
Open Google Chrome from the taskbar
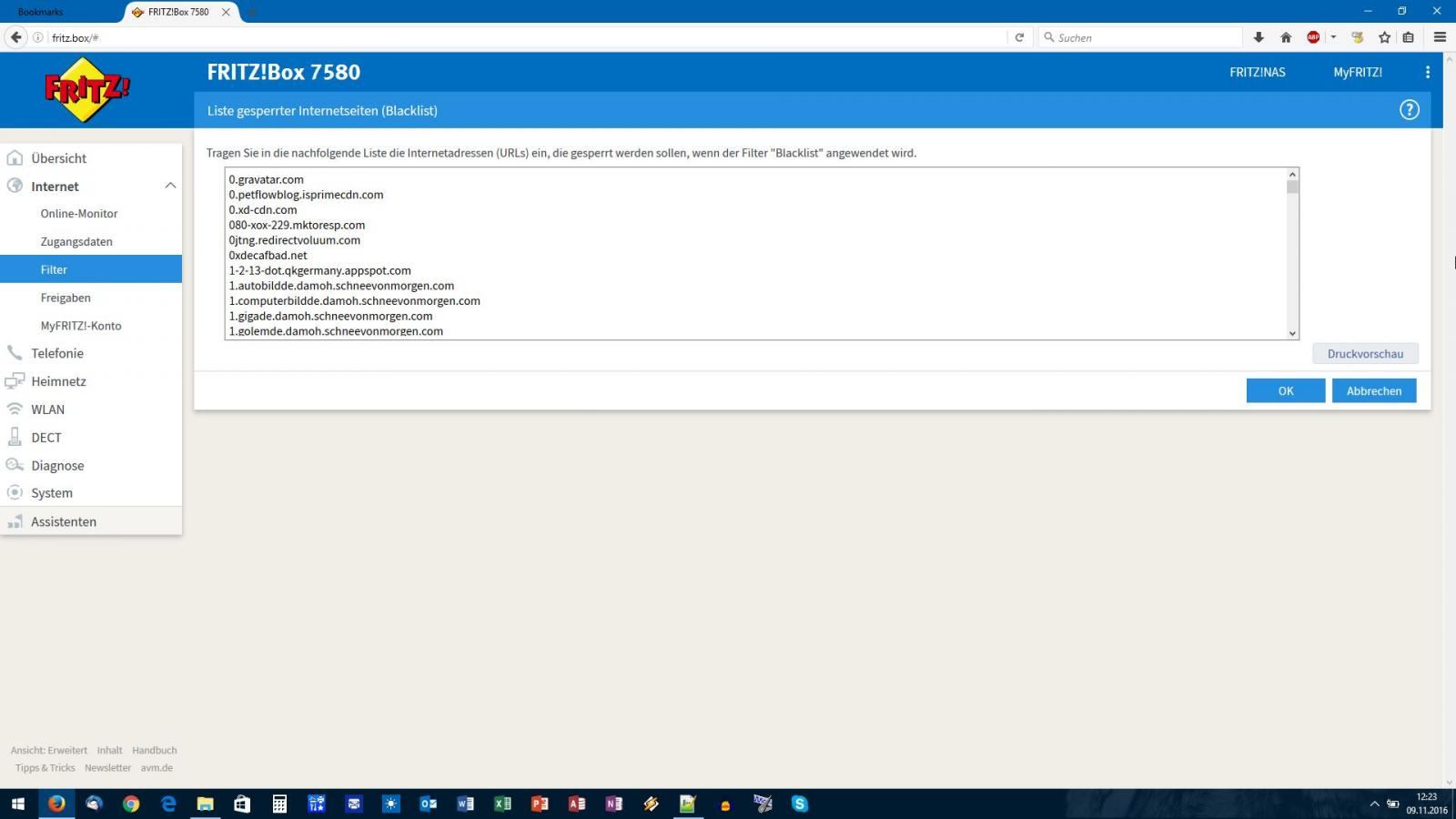point(131,804)
